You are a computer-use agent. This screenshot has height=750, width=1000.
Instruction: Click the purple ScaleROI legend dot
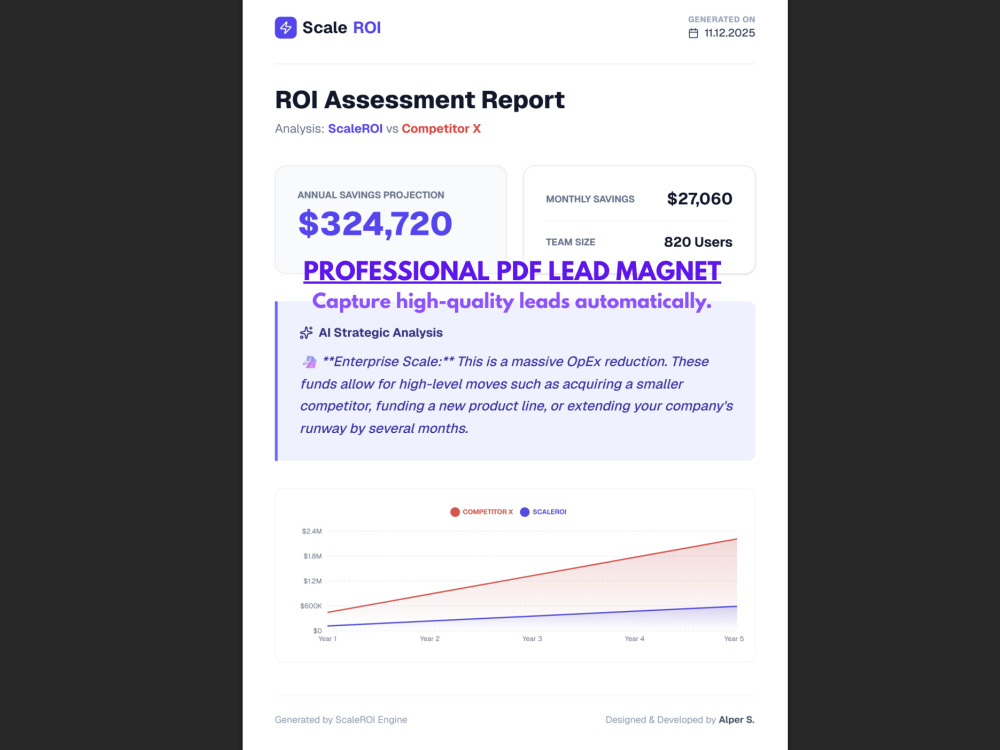525,512
